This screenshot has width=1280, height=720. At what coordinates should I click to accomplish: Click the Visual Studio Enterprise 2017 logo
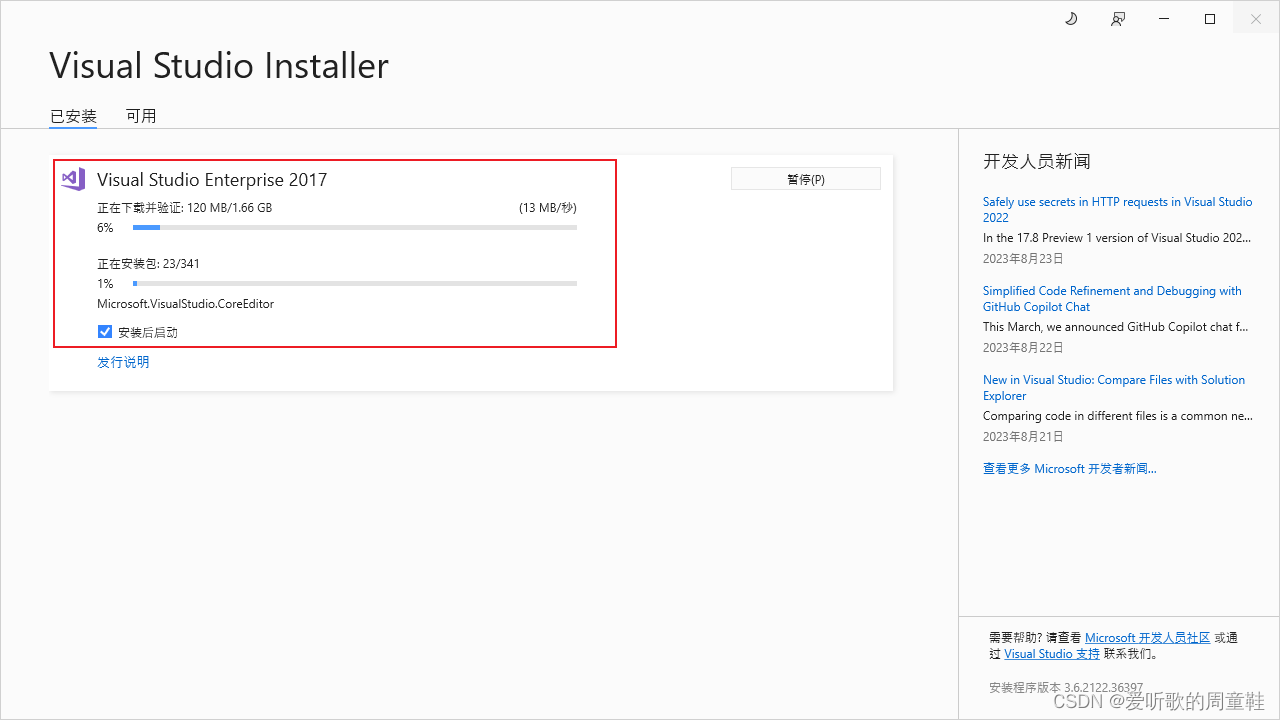[x=72, y=179]
